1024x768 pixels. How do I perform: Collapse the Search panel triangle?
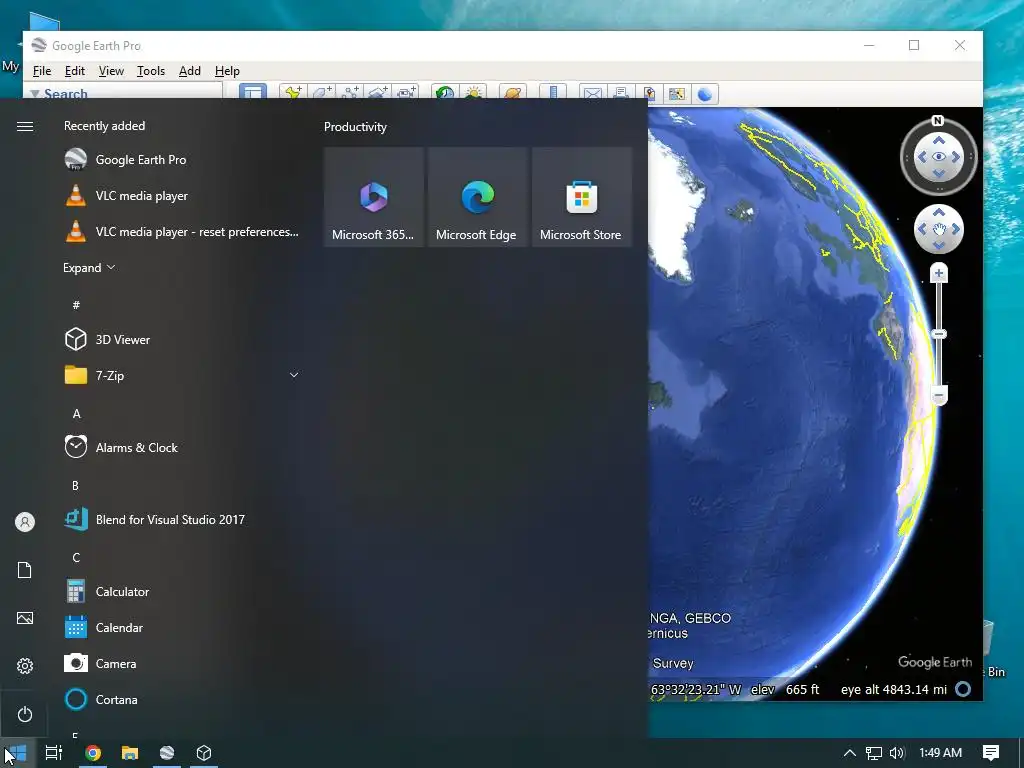35,94
